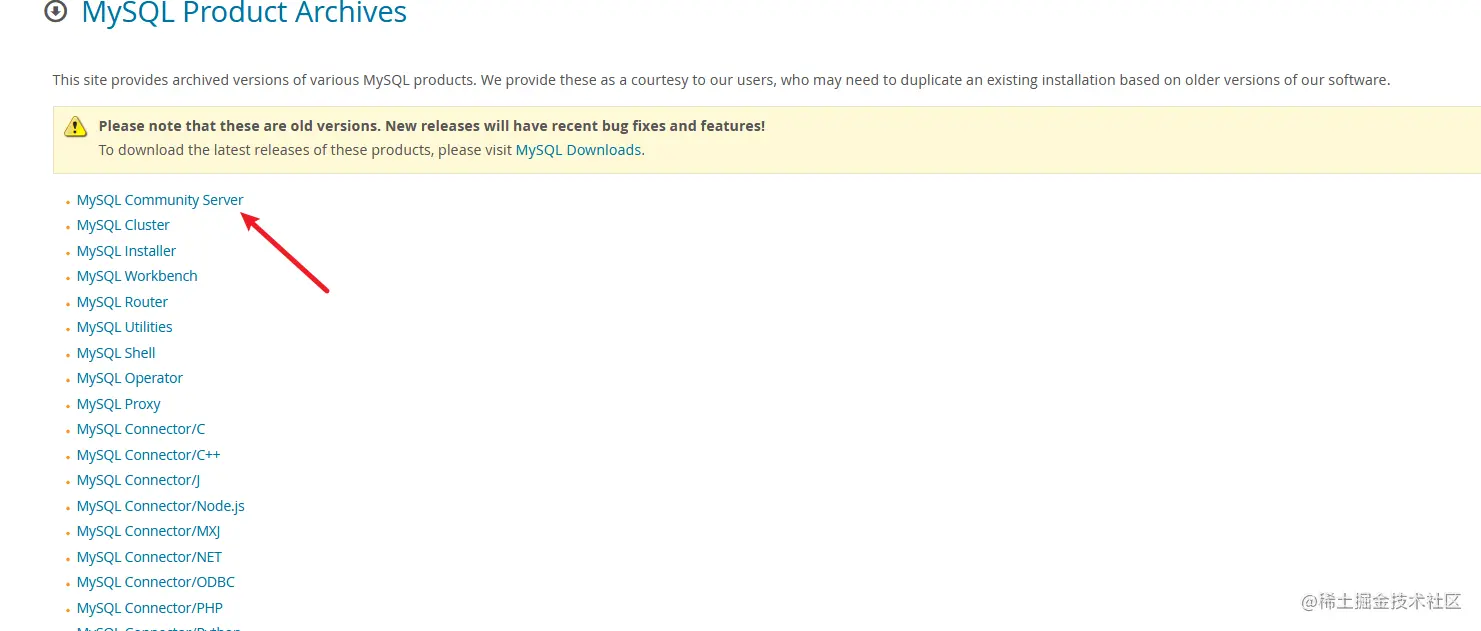Image resolution: width=1481 pixels, height=631 pixels.
Task: Open the MySQL Connector/J link
Action: [138, 480]
